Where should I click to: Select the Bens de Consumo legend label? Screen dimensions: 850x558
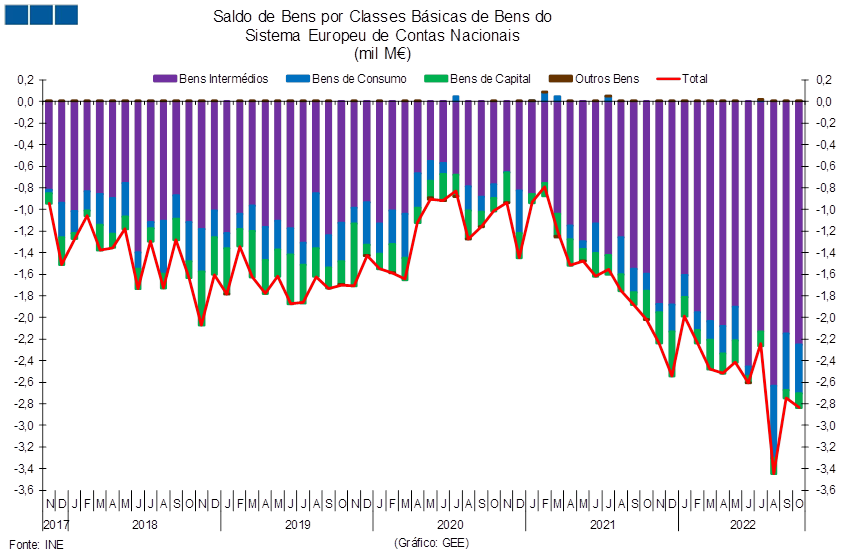(x=359, y=79)
